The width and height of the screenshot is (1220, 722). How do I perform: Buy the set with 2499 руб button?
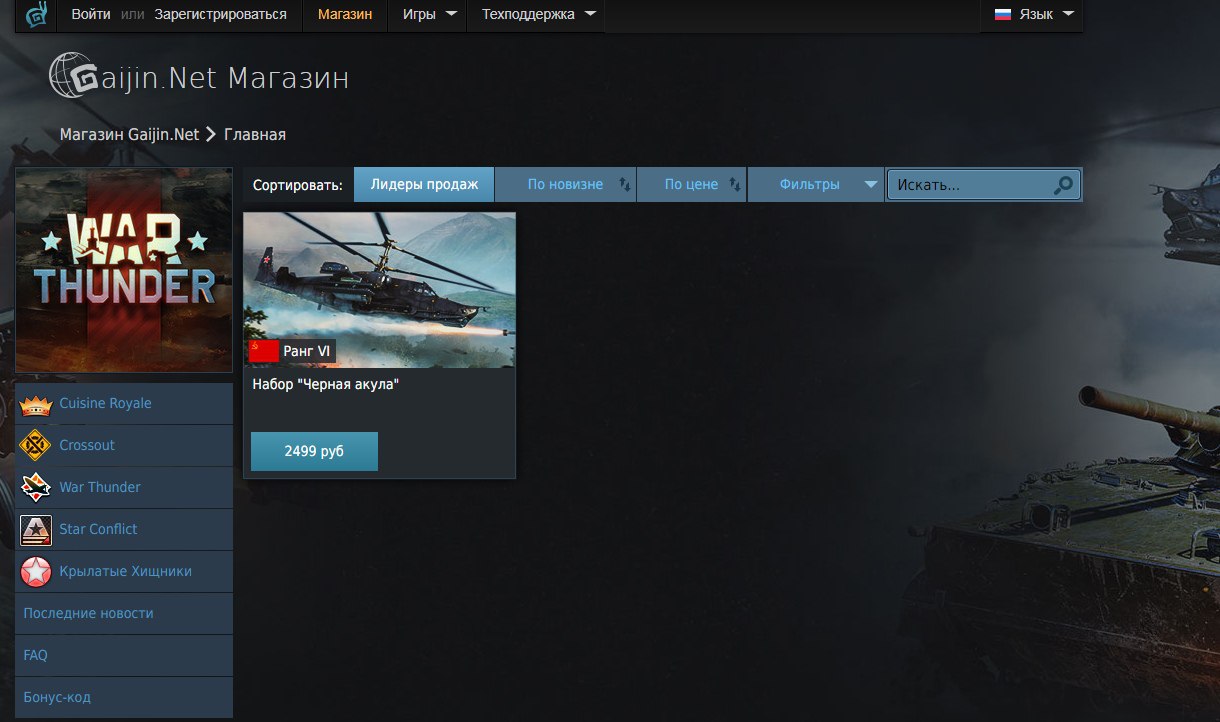point(314,451)
